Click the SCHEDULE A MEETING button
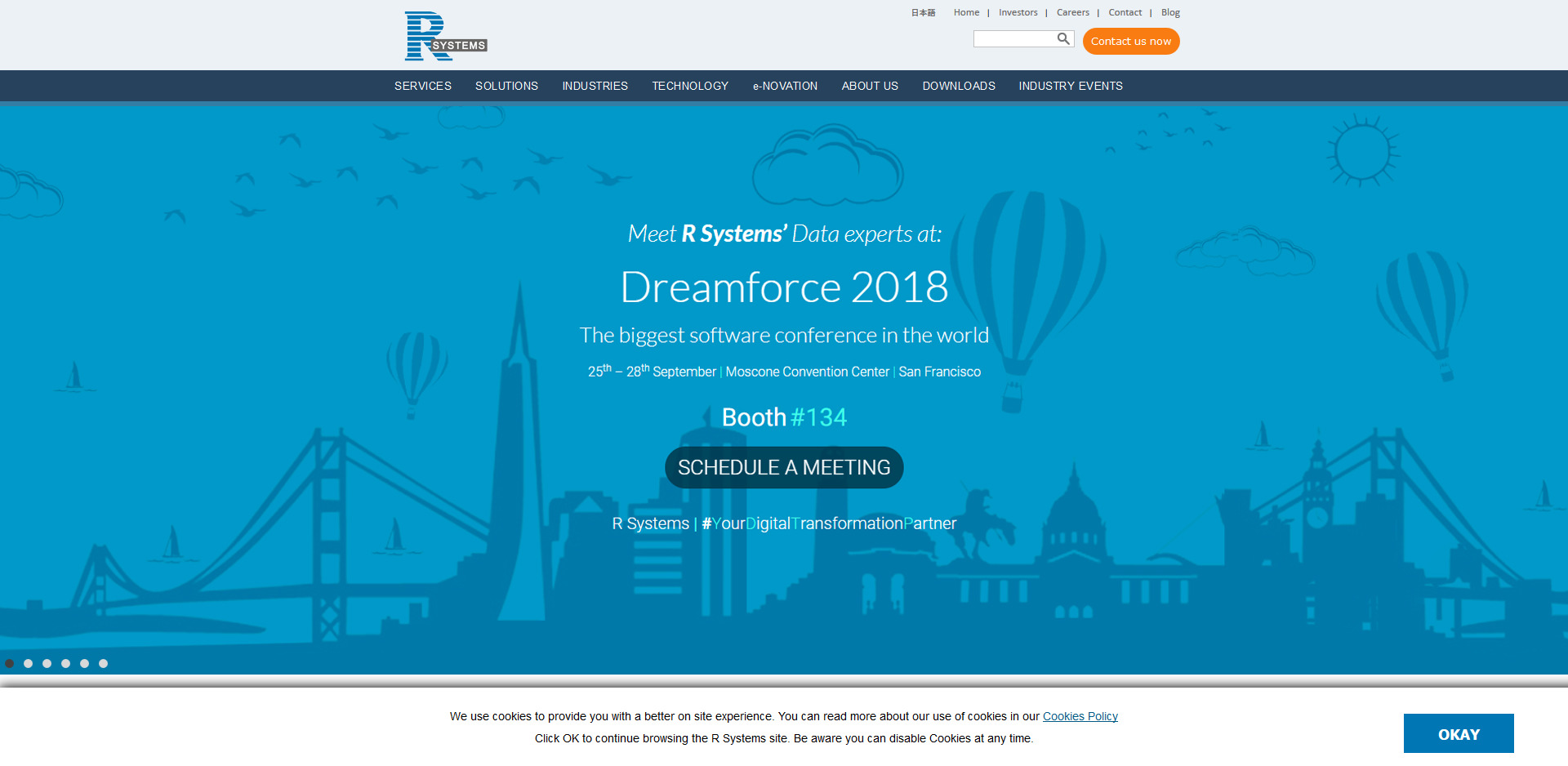The image size is (1568, 766). [x=783, y=467]
